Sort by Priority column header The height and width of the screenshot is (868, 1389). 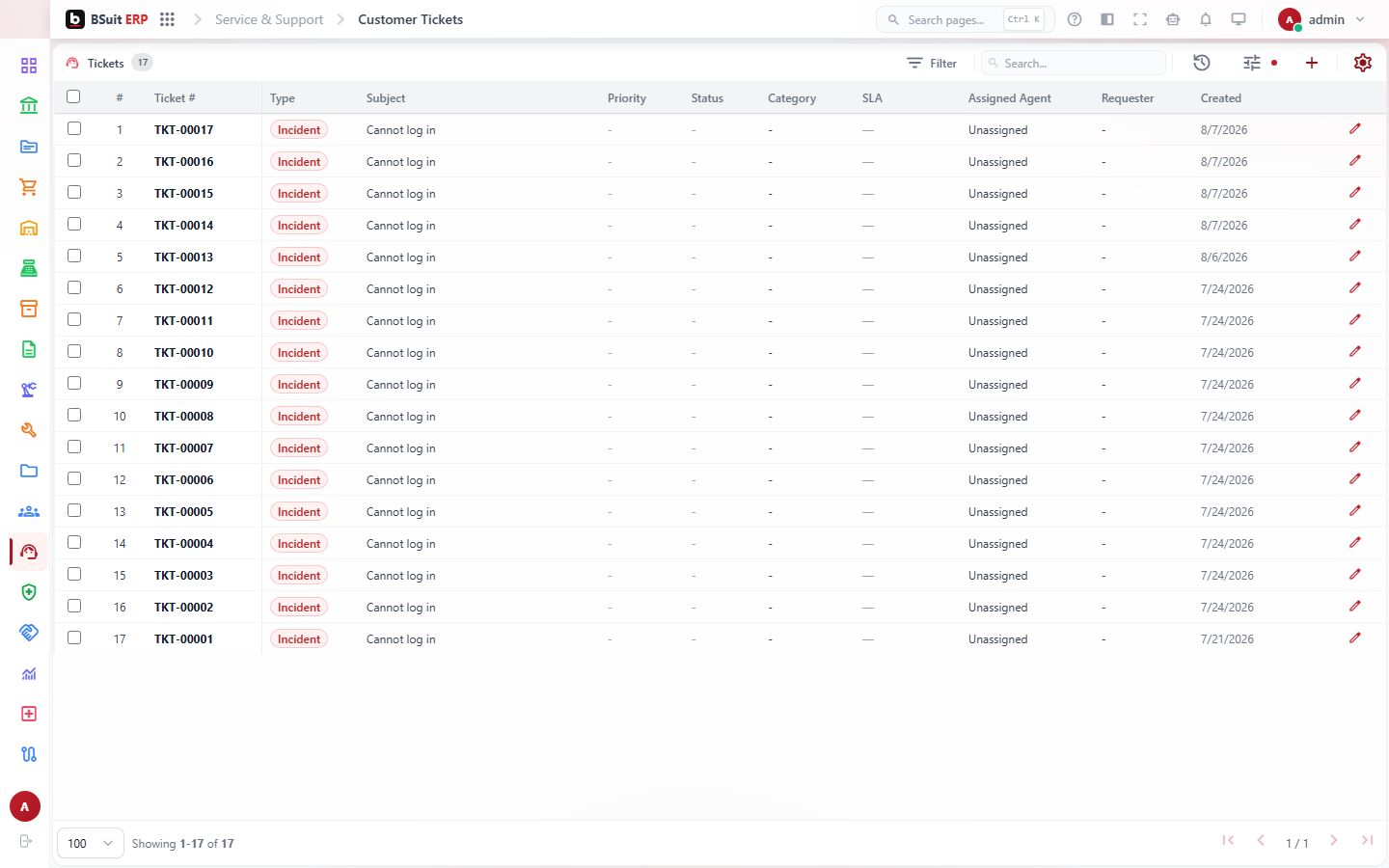(x=627, y=98)
